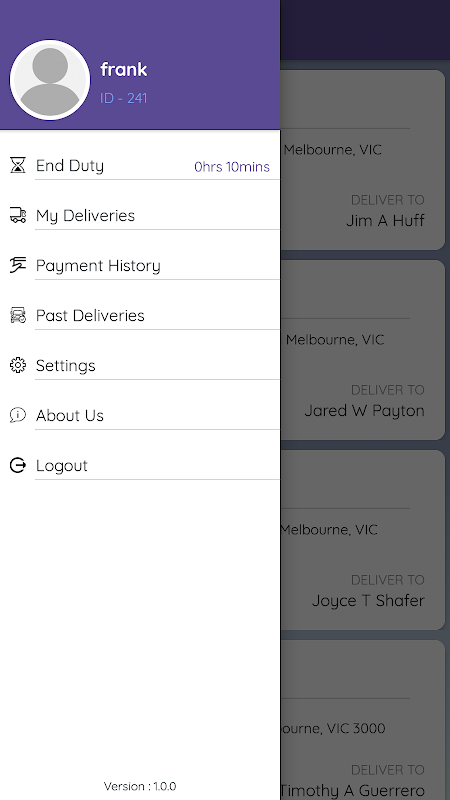450x800 pixels.
Task: Tap the 0hrs 10mins duty timer
Action: [232, 167]
